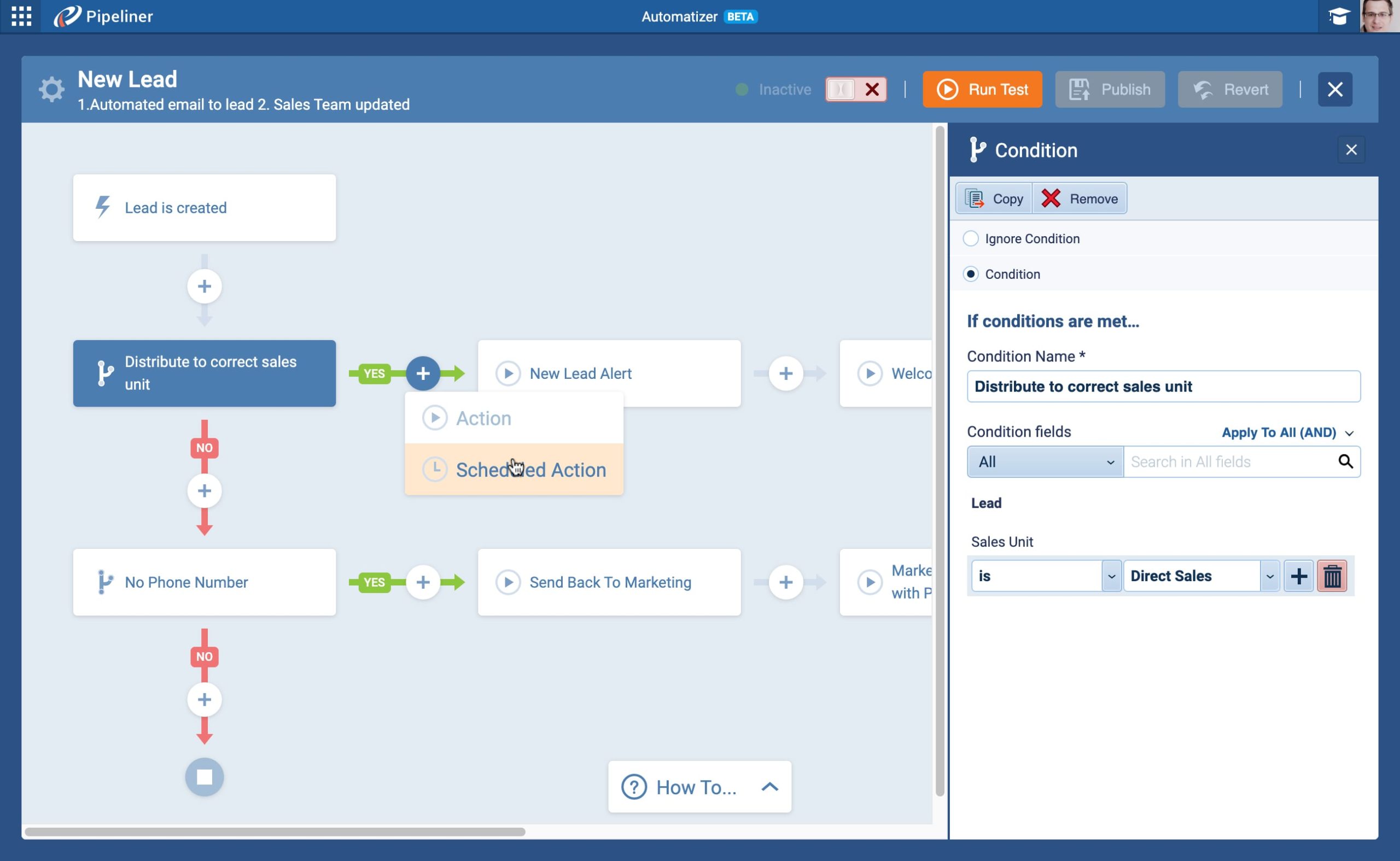The image size is (1400, 861).
Task: Click the Condition Name text field
Action: click(x=1163, y=386)
